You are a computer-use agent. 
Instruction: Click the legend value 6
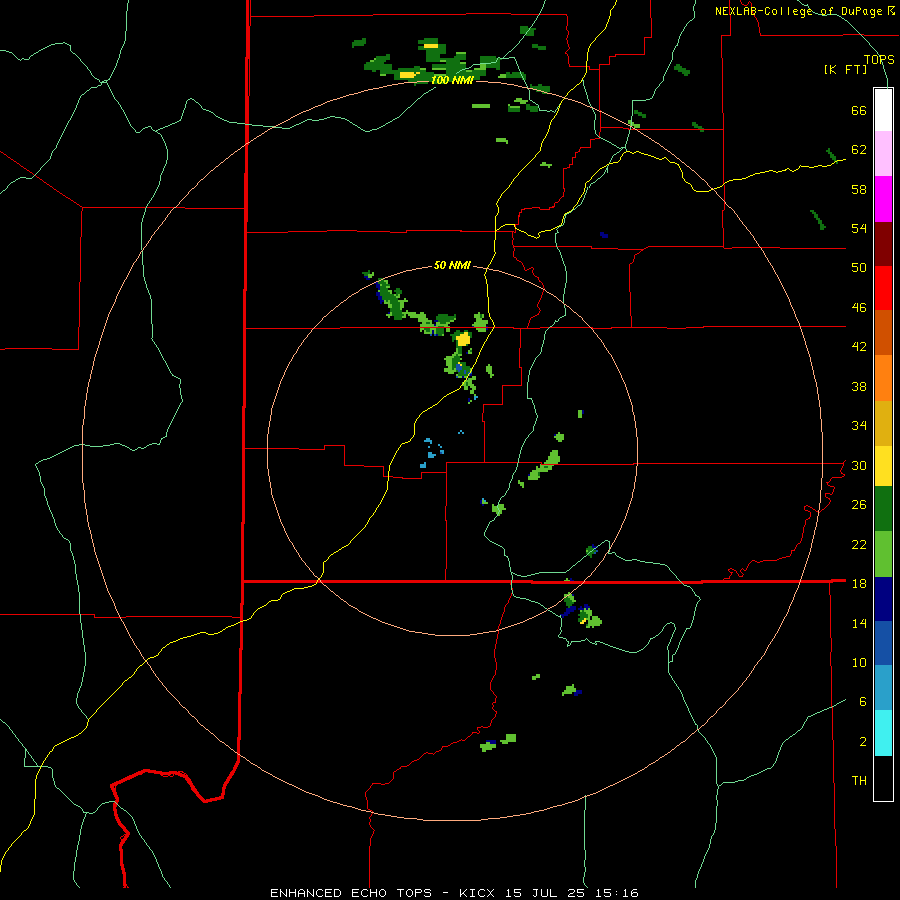tap(863, 701)
